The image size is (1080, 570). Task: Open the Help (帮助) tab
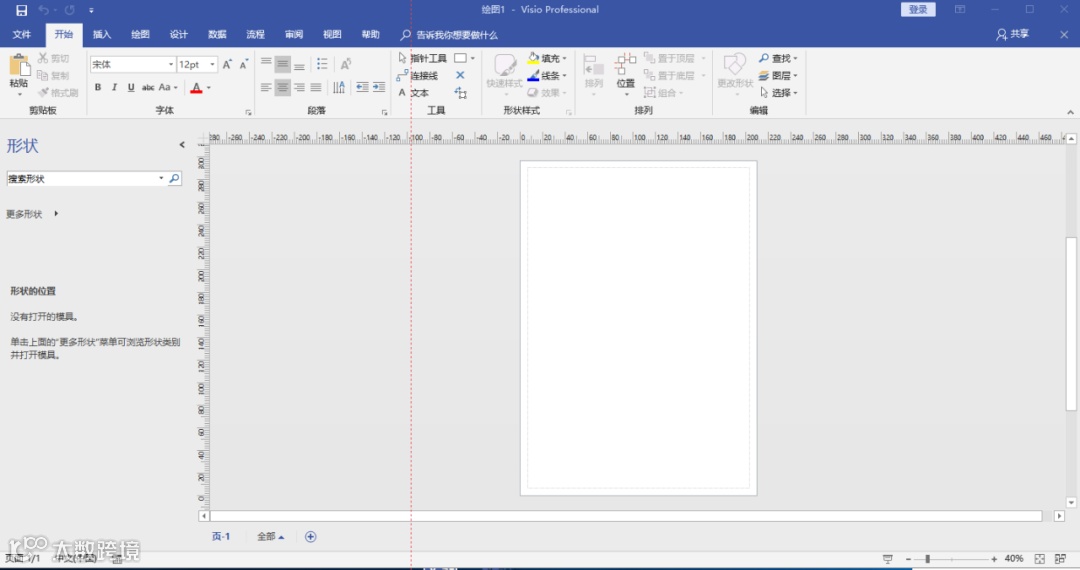pos(371,34)
